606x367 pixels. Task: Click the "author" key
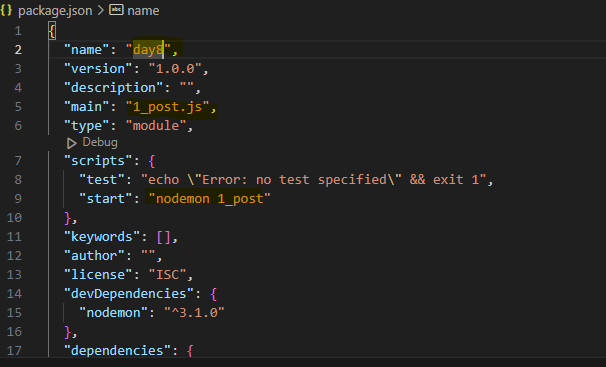click(x=94, y=256)
